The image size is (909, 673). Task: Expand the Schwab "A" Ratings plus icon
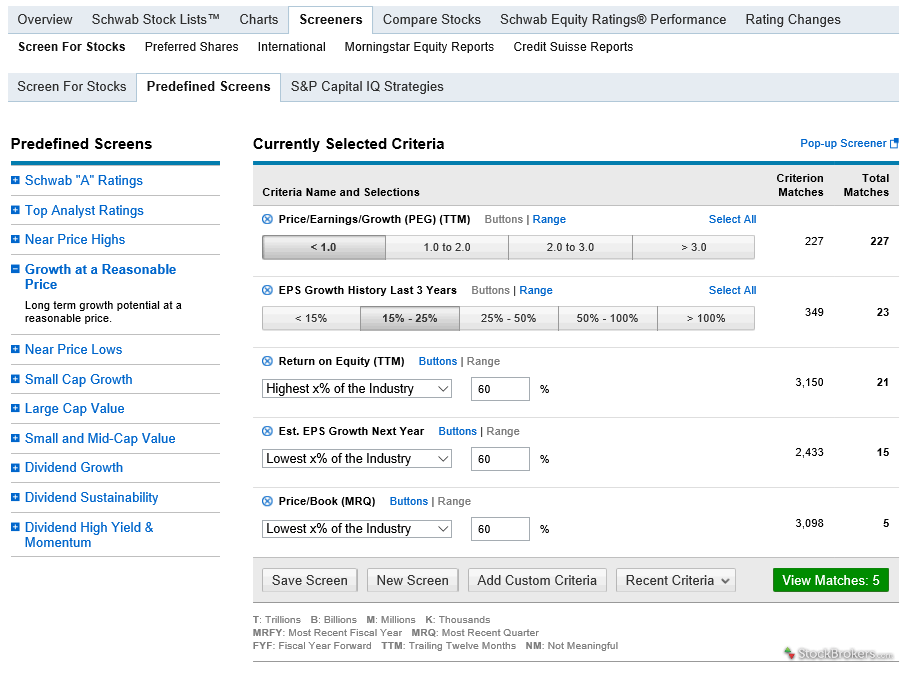(15, 181)
